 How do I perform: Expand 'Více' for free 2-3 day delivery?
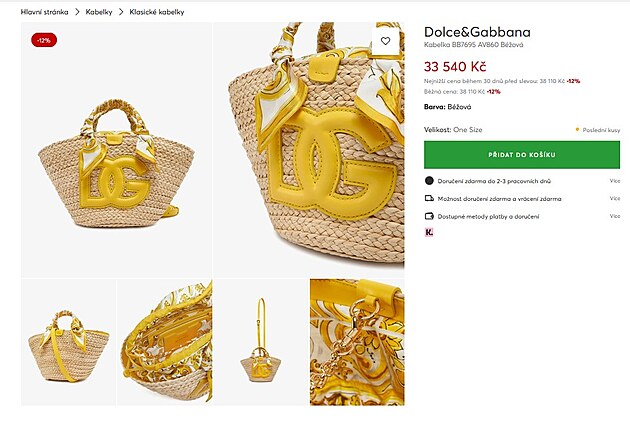(x=614, y=181)
